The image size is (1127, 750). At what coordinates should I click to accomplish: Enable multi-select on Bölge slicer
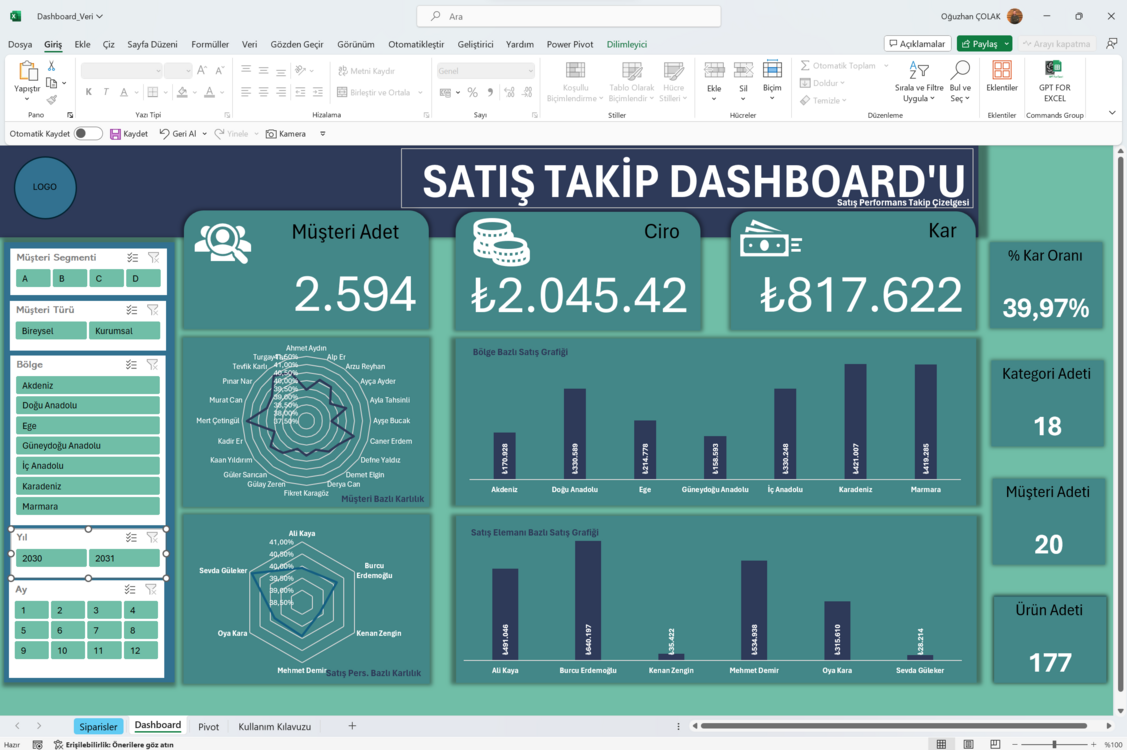click(131, 365)
